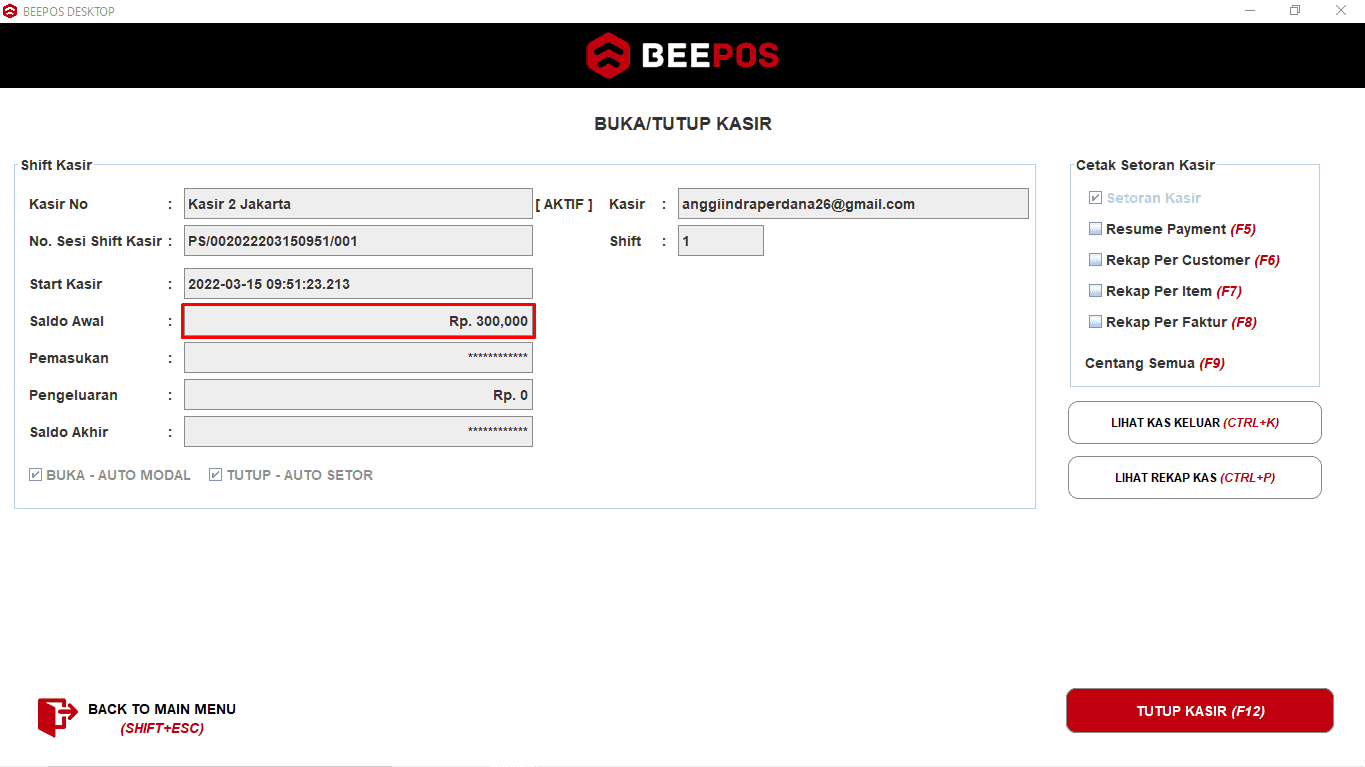Click the BEEPOS Desktop title bar app icon
Viewport: 1365px width, 767px height.
[x=10, y=11]
